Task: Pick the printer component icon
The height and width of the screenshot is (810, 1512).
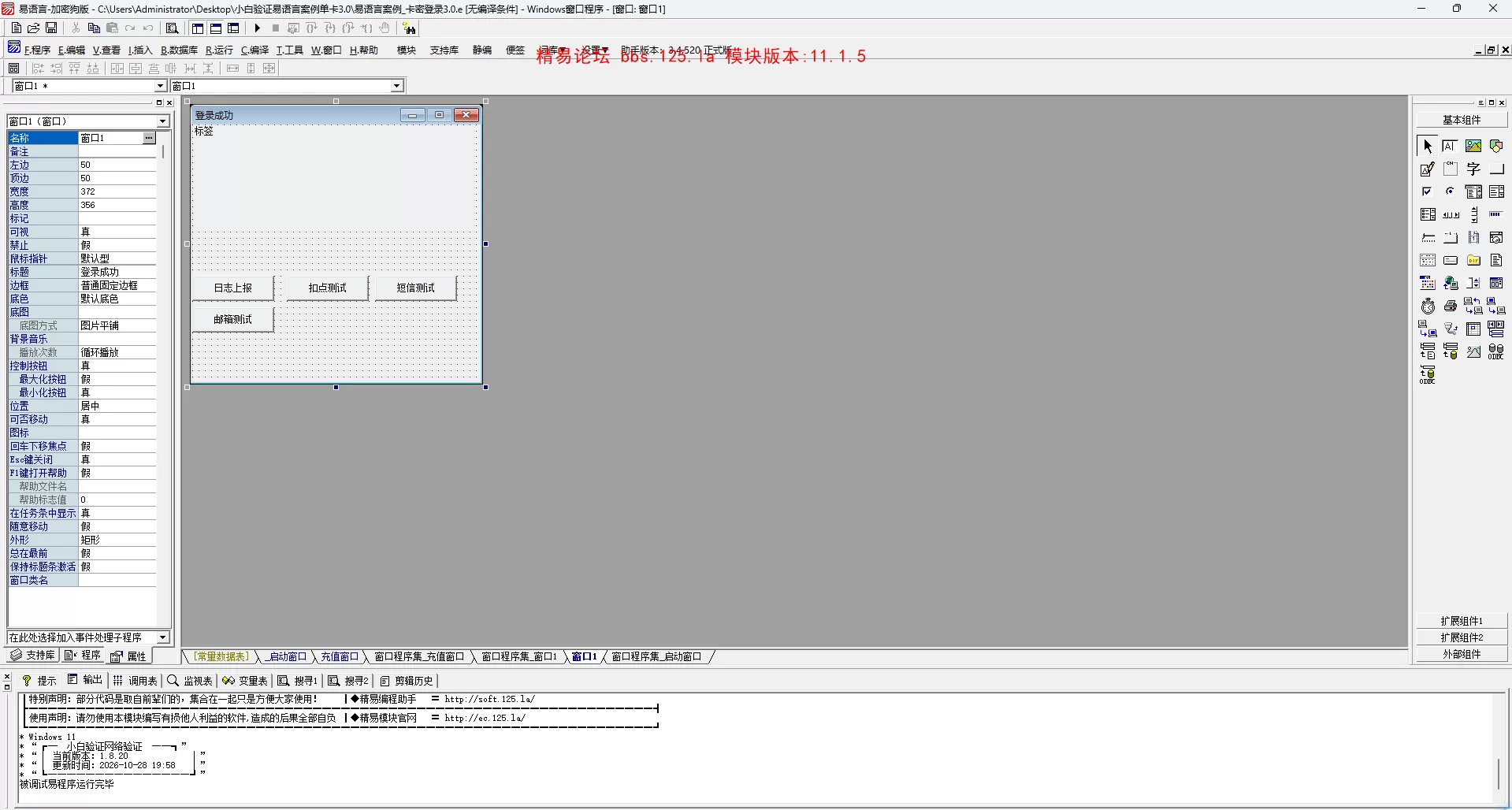Action: [1451, 306]
